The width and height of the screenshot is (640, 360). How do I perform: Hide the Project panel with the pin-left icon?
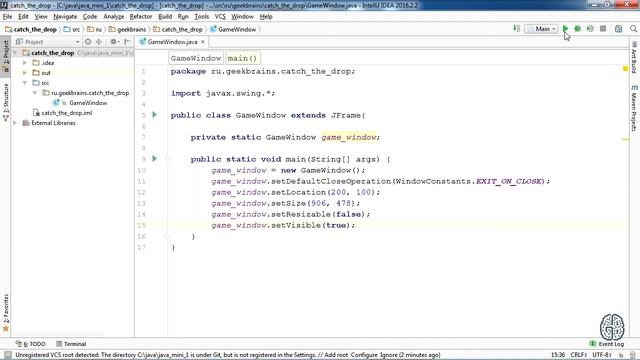[127, 42]
